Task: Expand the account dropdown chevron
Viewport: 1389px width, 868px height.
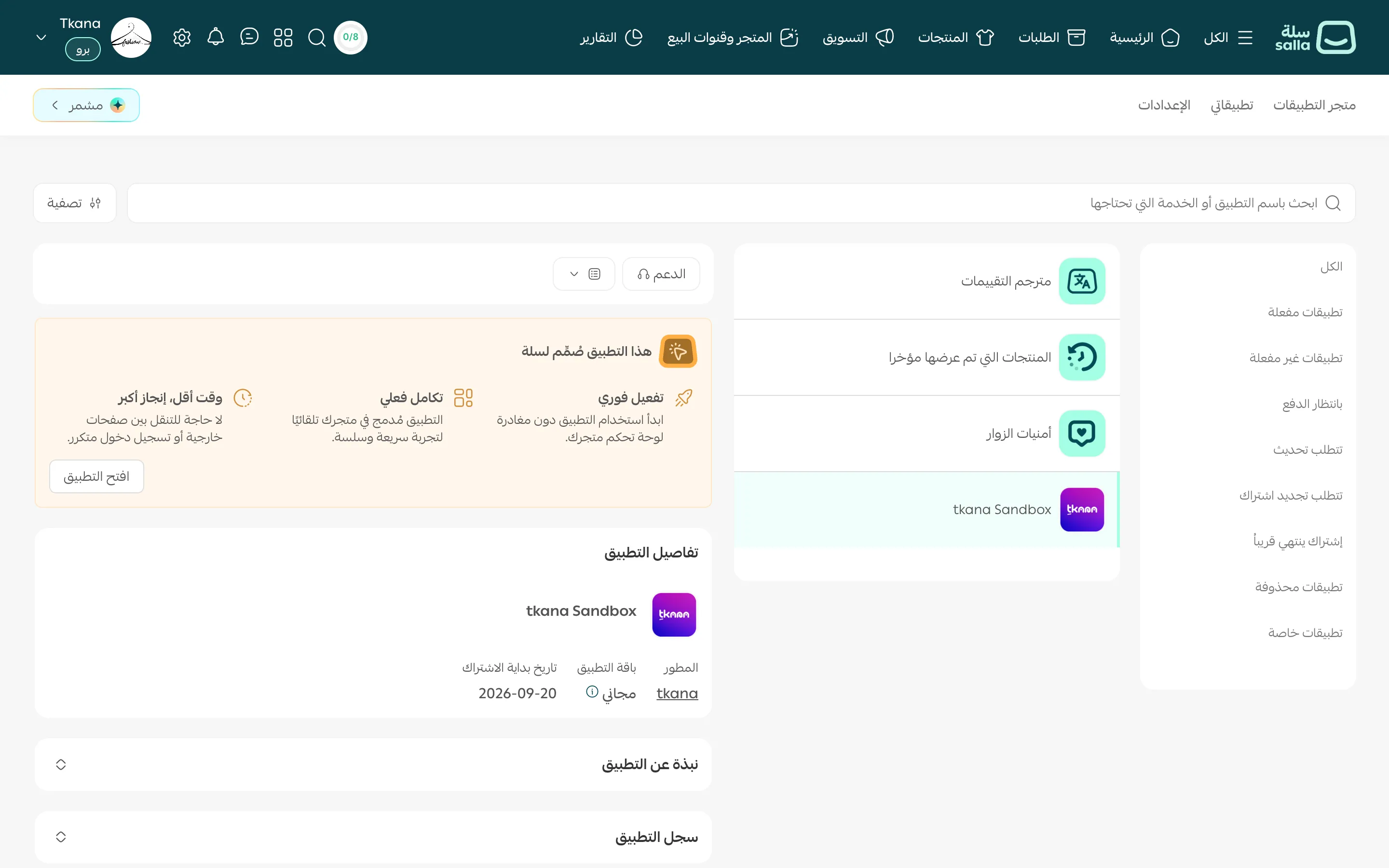Action: click(x=41, y=37)
